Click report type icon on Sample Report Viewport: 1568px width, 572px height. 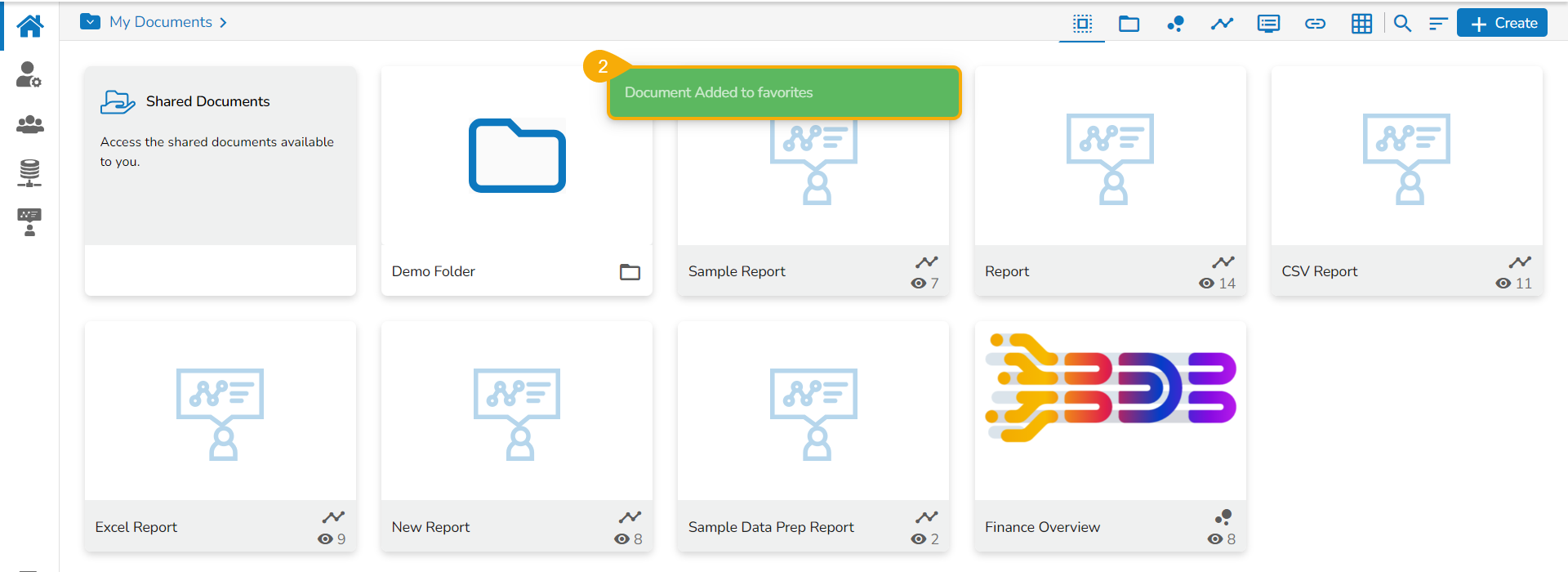pos(927,262)
